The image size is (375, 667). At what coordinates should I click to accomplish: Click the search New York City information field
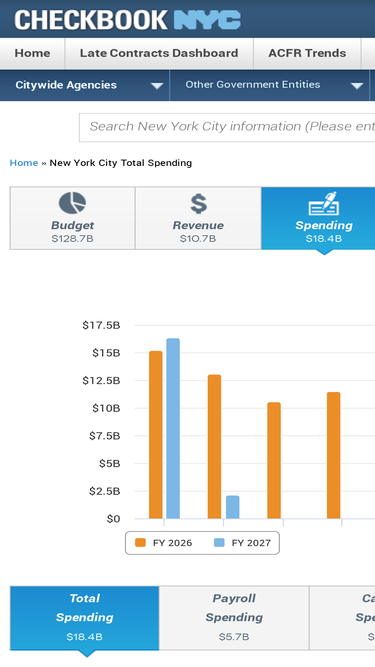point(227,127)
